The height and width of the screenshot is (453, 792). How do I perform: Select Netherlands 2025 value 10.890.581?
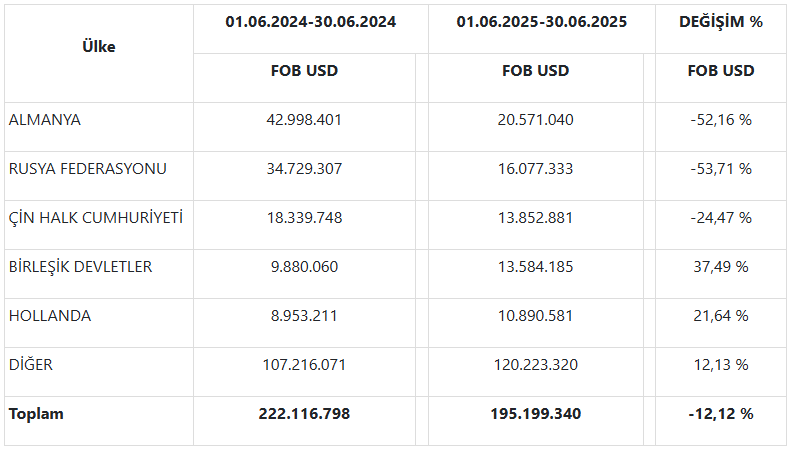click(535, 315)
